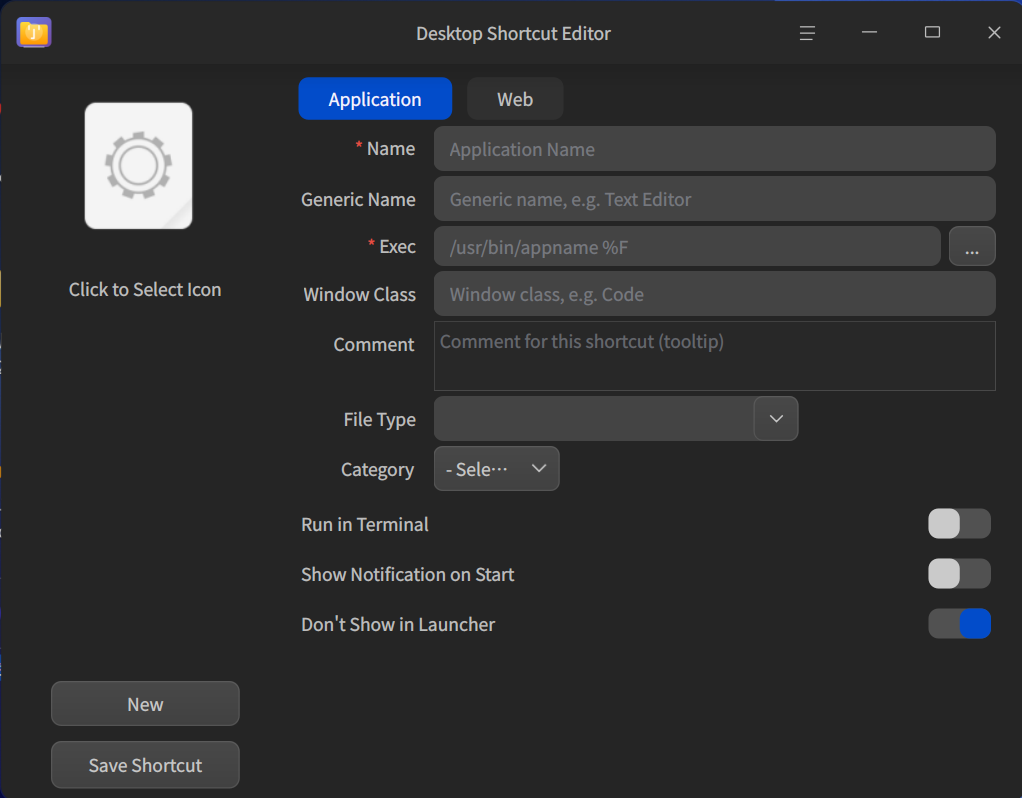Click the Save Shortcut button

[145, 765]
